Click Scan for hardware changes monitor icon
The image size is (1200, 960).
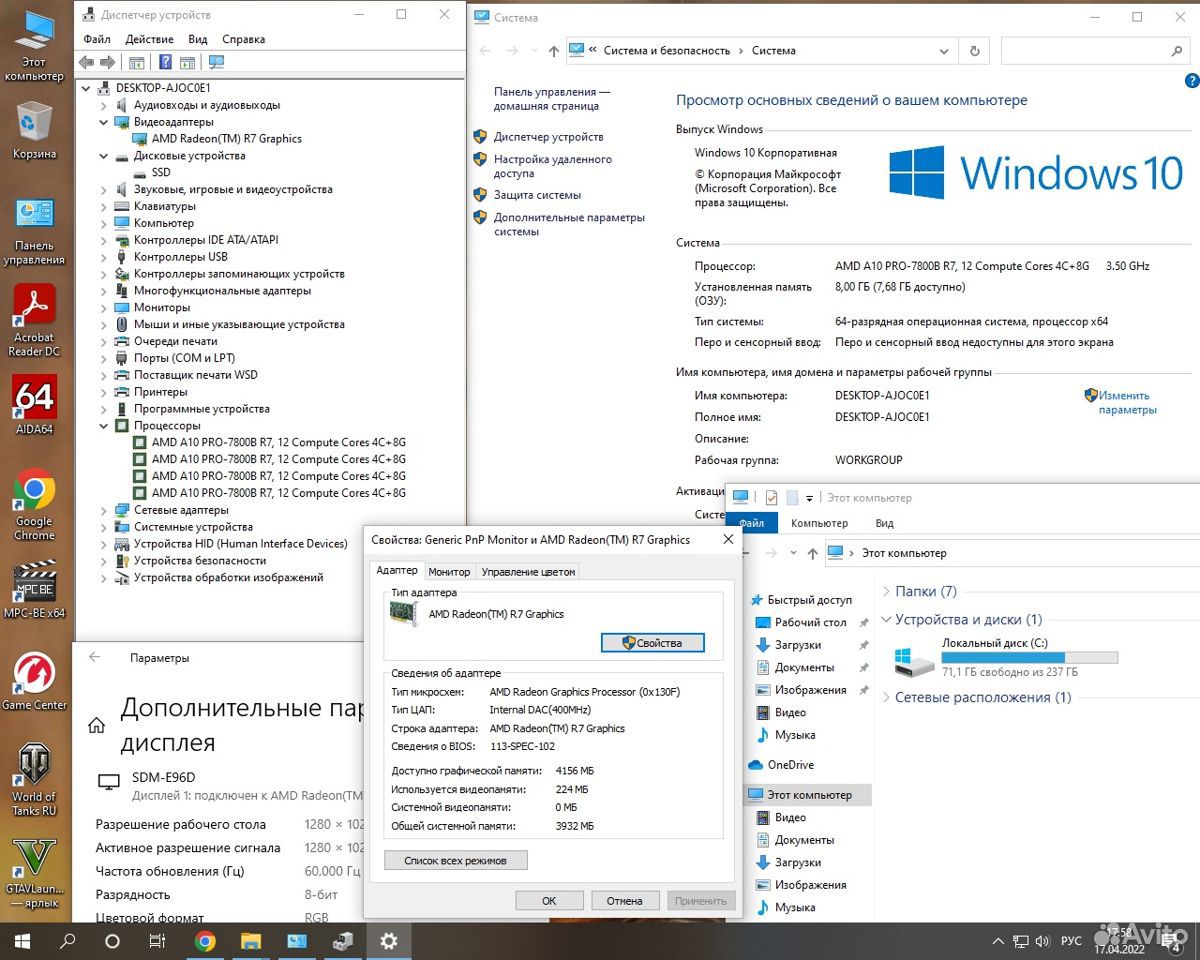click(x=215, y=62)
